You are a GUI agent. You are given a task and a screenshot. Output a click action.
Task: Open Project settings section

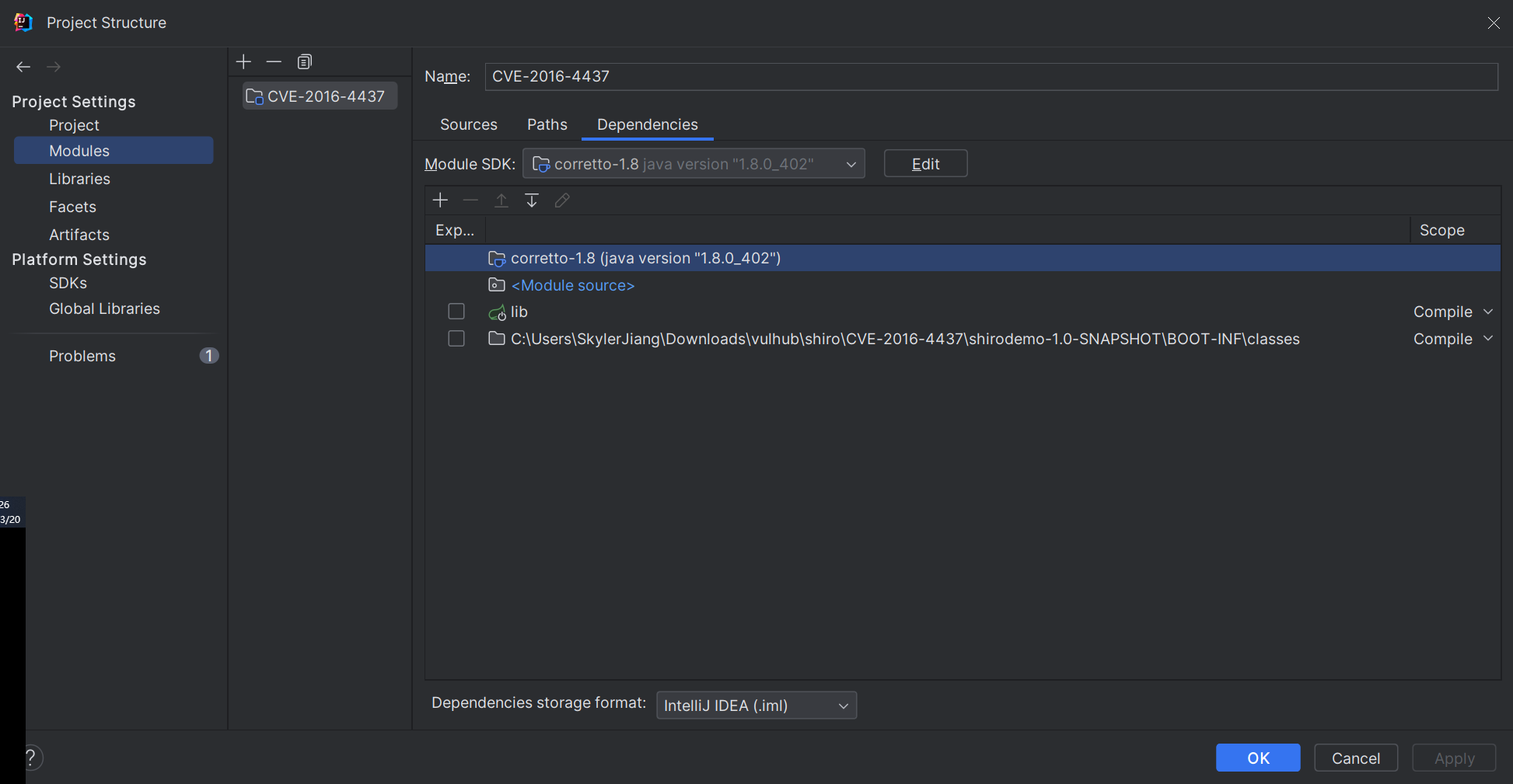click(75, 125)
